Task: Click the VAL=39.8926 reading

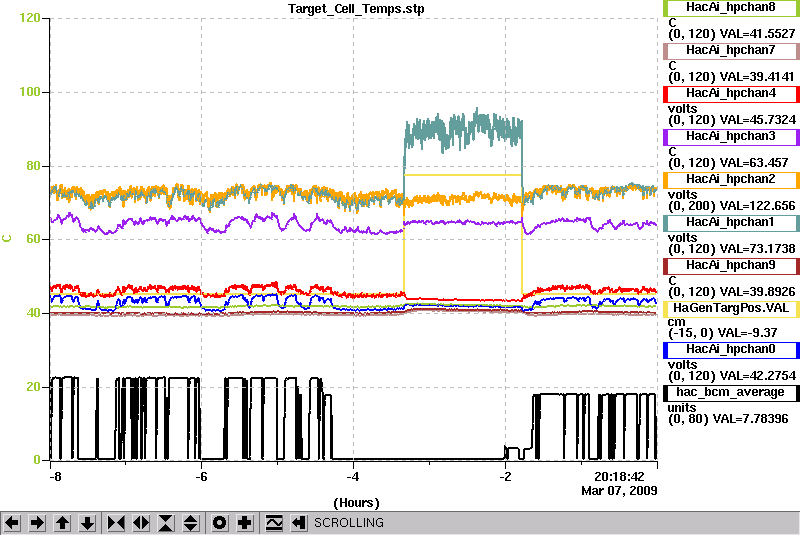Action: pos(757,292)
